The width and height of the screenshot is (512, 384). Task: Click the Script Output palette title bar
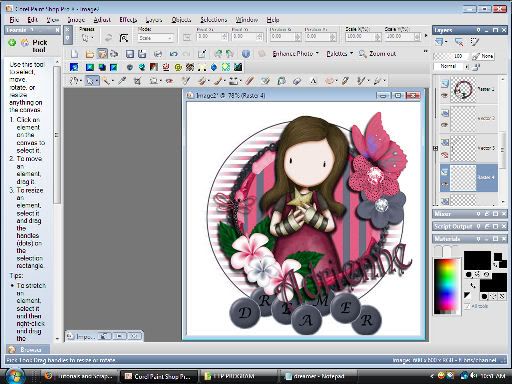click(470, 226)
